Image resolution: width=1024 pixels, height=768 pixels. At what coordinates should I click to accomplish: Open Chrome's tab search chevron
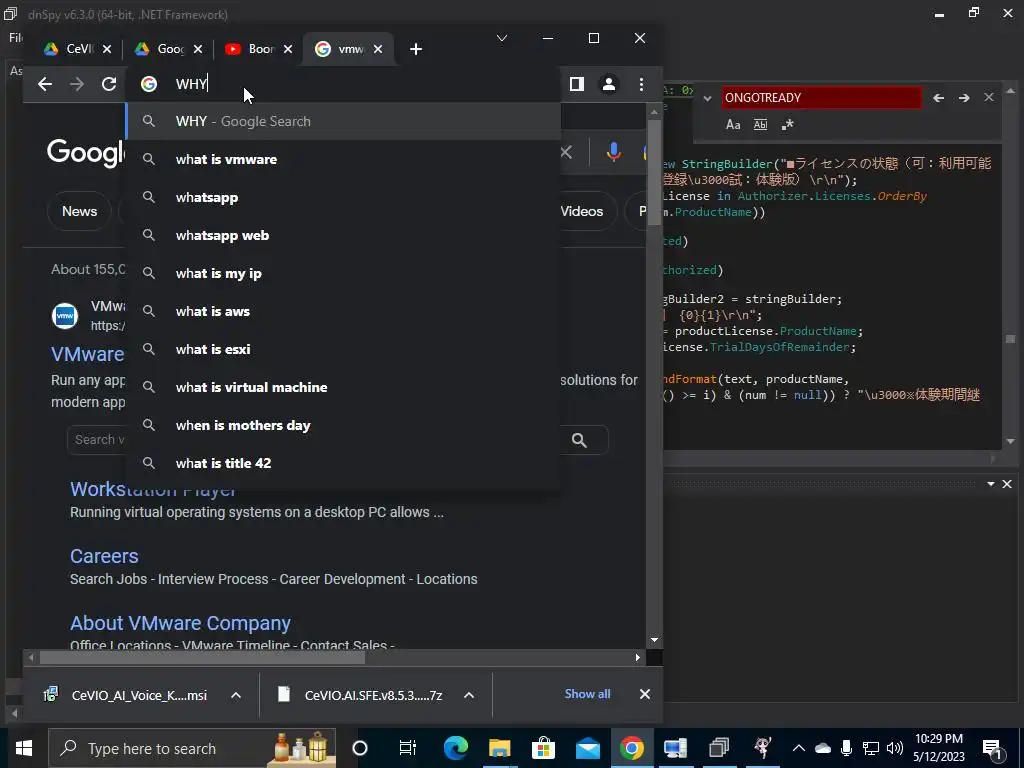click(502, 38)
